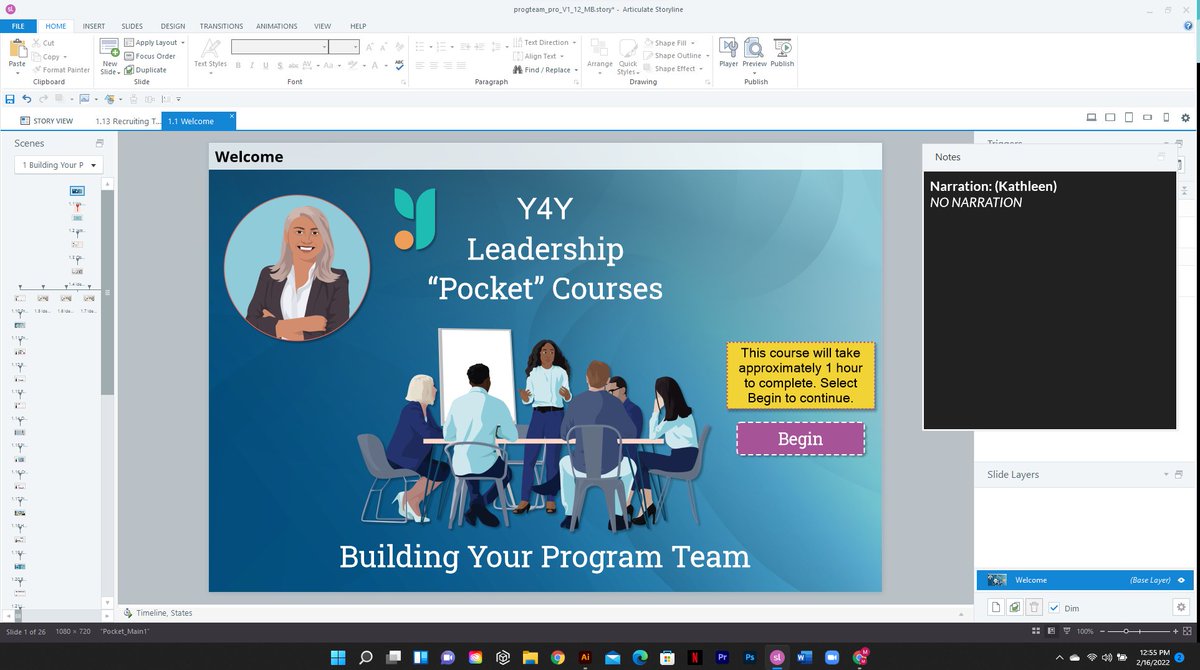The width and height of the screenshot is (1200, 670).
Task: Toggle Italic formatting
Action: [252, 65]
